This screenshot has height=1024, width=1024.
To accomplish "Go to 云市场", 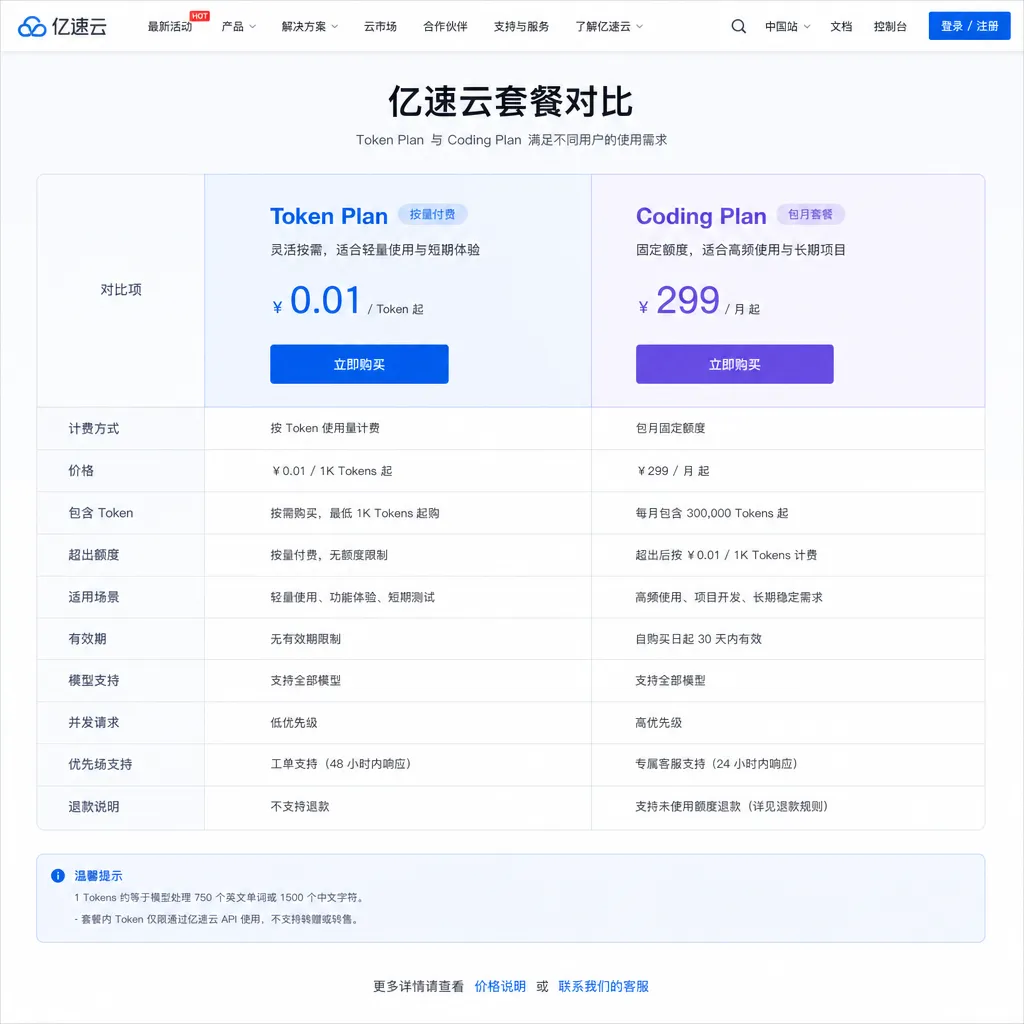I will tap(380, 27).
